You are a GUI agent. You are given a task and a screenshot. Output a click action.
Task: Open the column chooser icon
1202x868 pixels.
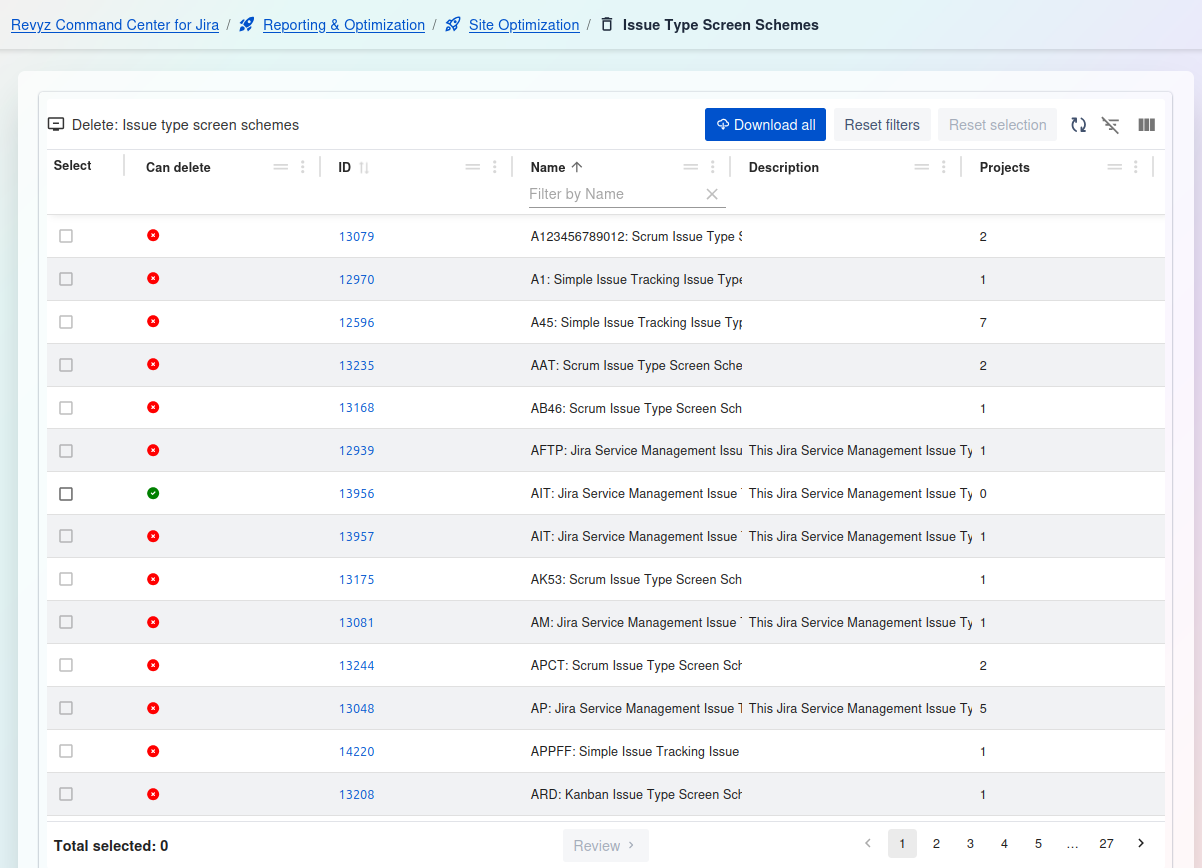click(x=1146, y=125)
